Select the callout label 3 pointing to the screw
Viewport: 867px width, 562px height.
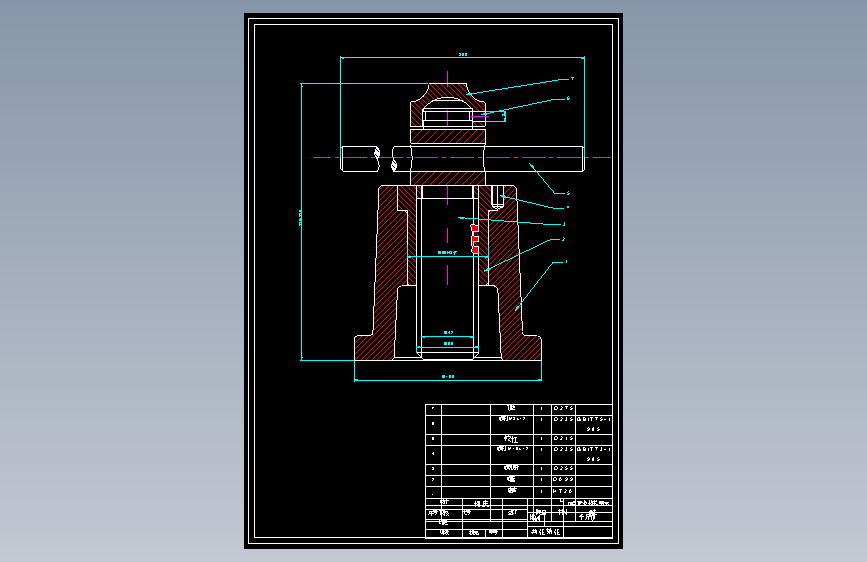(564, 224)
